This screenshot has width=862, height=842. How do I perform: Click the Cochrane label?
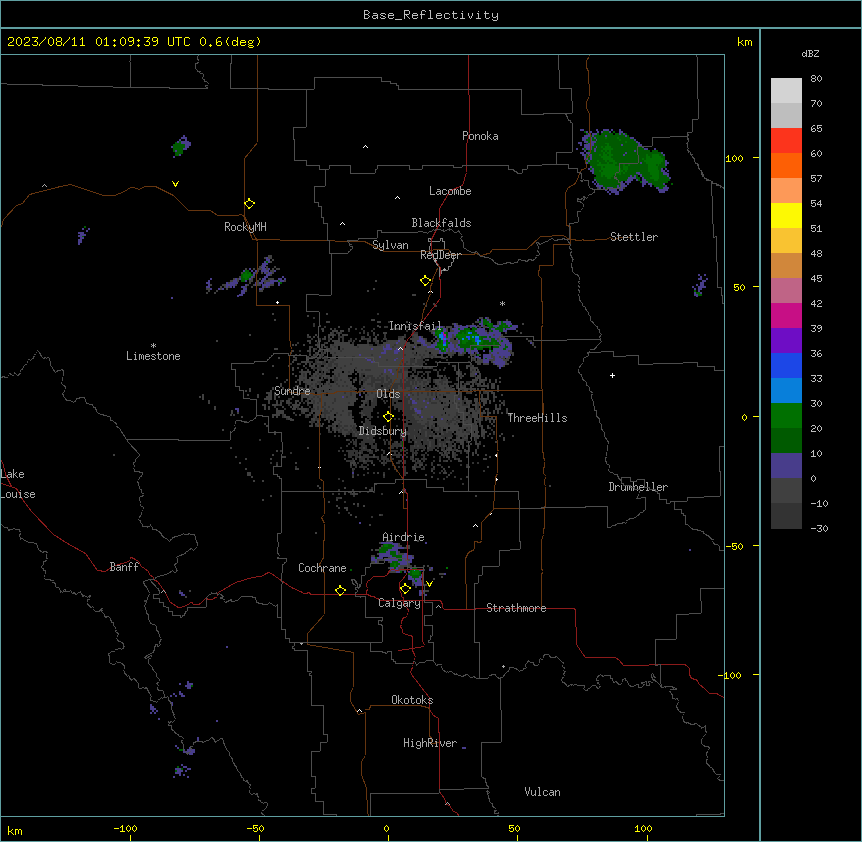point(322,568)
